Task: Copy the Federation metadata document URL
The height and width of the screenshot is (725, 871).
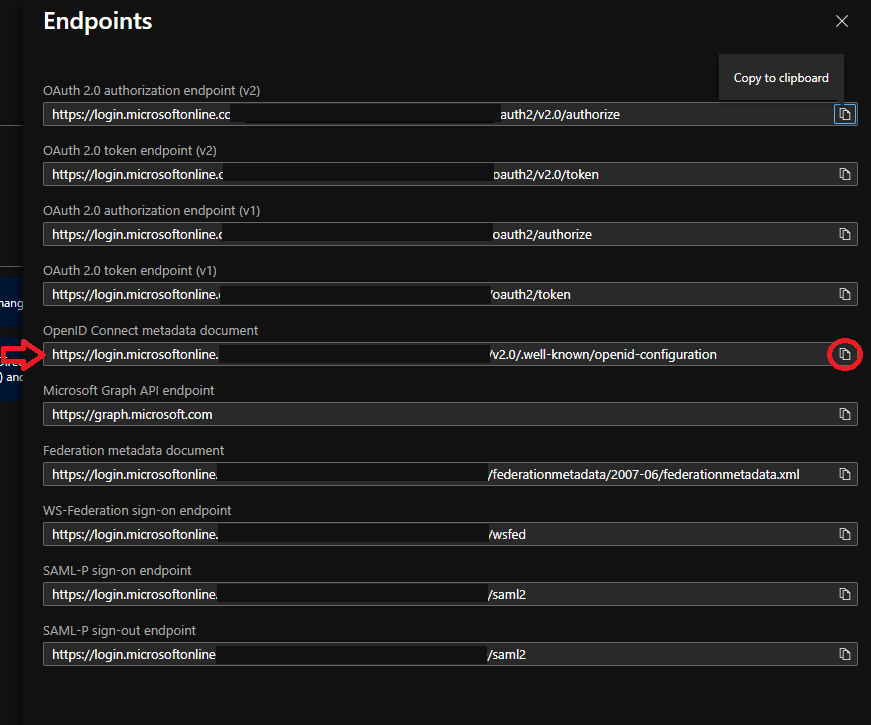Action: 845,474
